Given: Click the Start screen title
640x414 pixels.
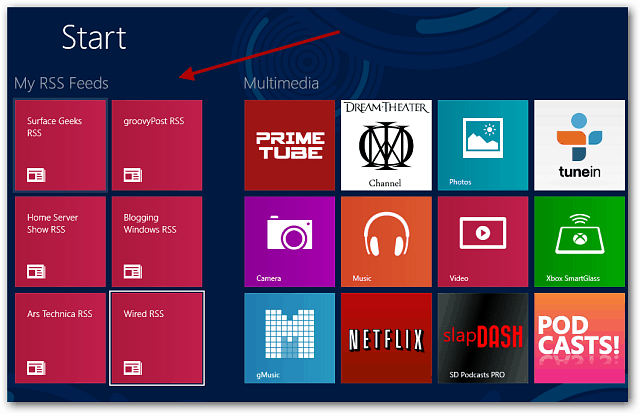Looking at the screenshot, I should click(94, 37).
